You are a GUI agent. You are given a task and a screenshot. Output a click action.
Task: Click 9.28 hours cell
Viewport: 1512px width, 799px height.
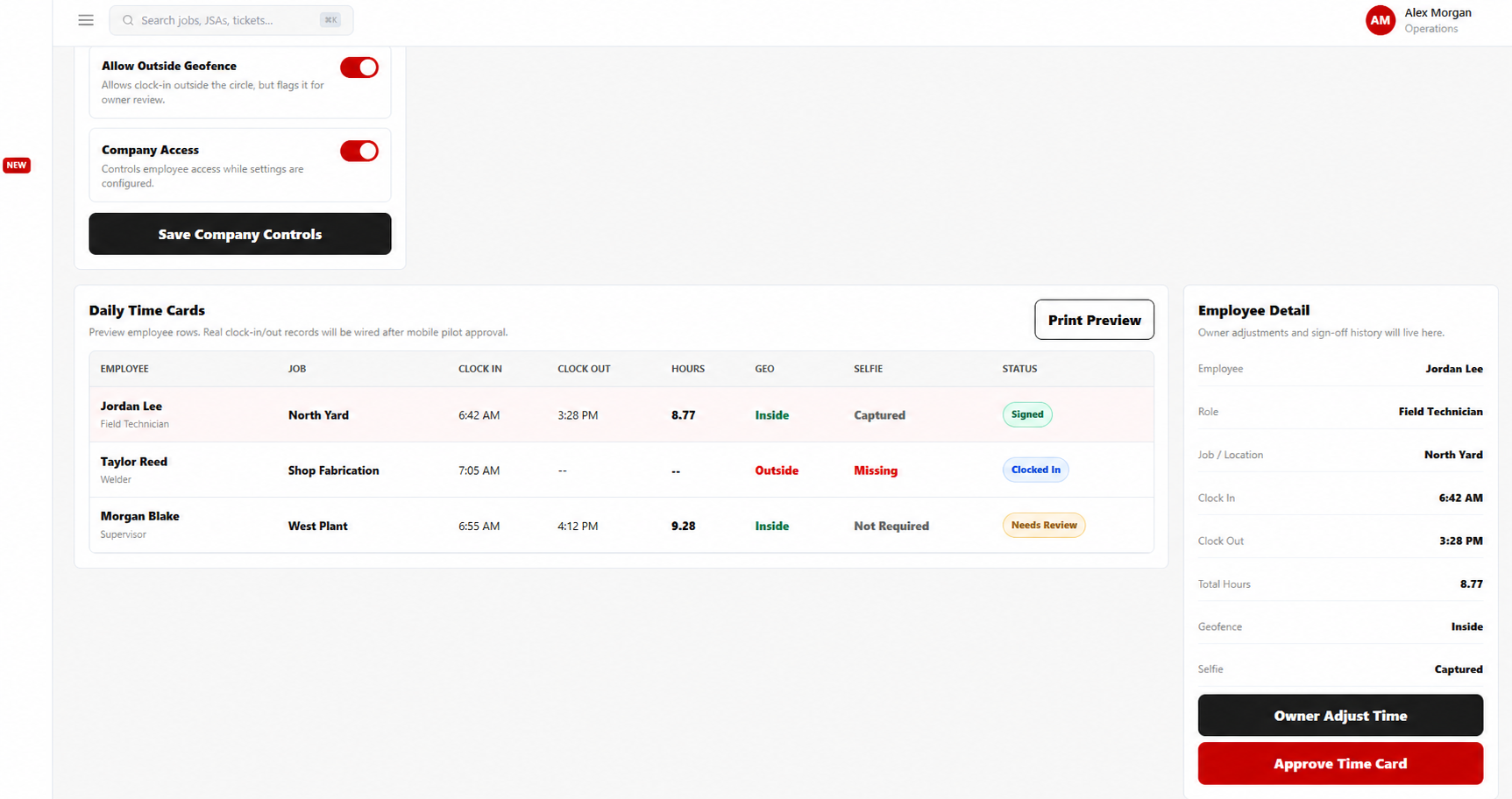pos(683,526)
